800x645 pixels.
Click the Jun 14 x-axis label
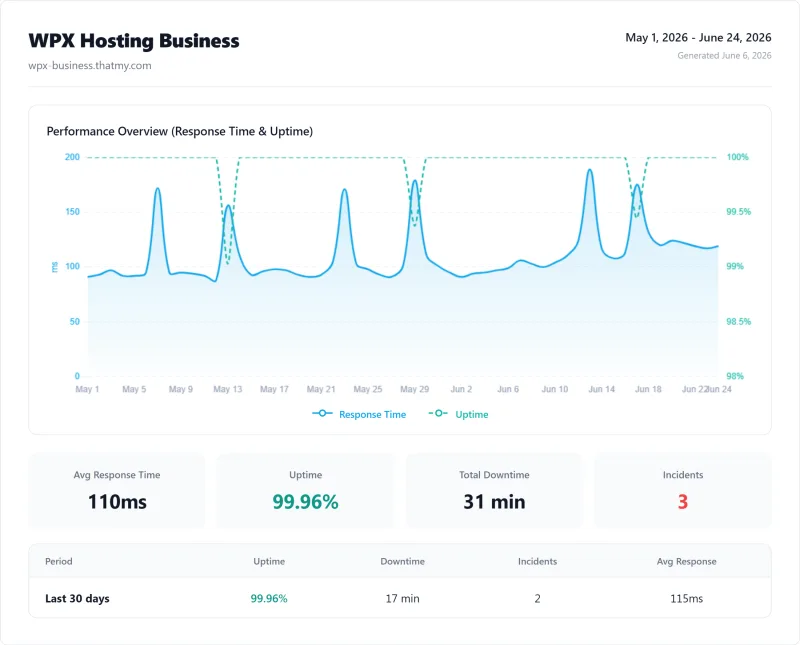pos(602,389)
